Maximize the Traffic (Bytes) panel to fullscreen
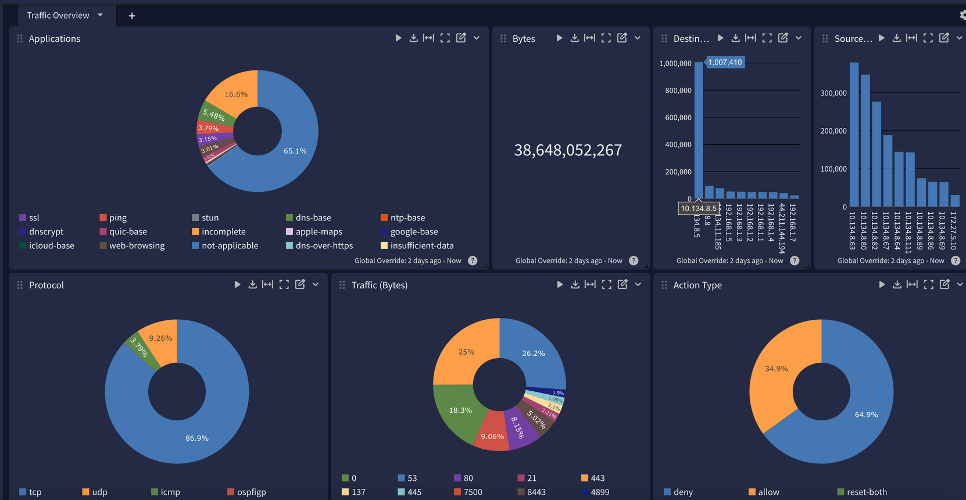 (606, 285)
